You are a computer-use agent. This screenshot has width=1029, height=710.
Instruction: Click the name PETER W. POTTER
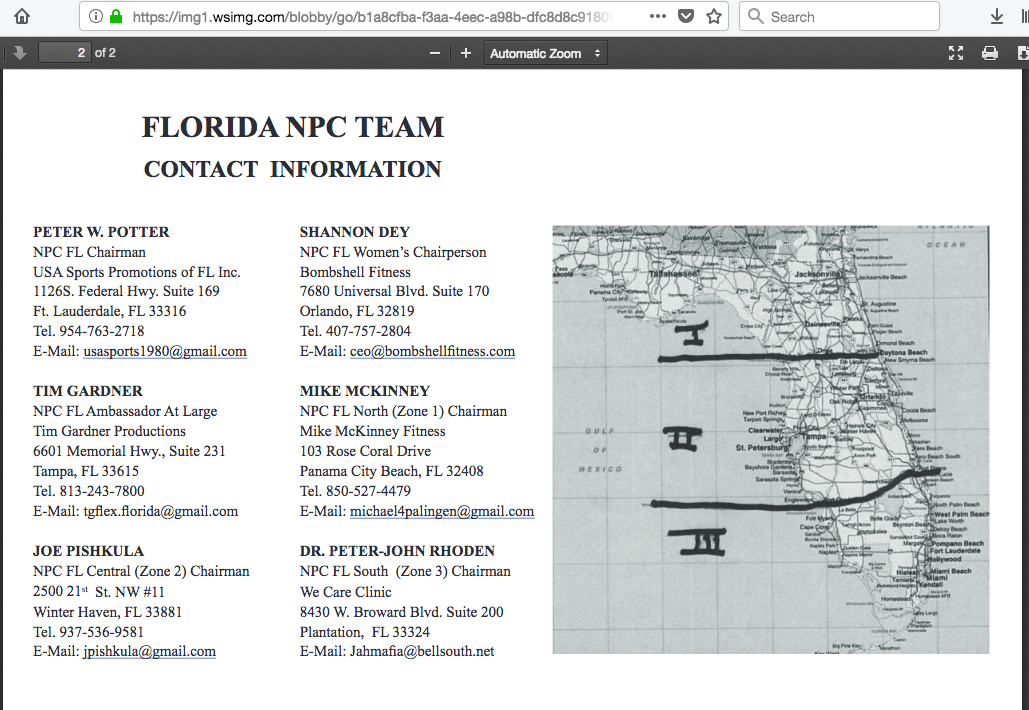(101, 232)
